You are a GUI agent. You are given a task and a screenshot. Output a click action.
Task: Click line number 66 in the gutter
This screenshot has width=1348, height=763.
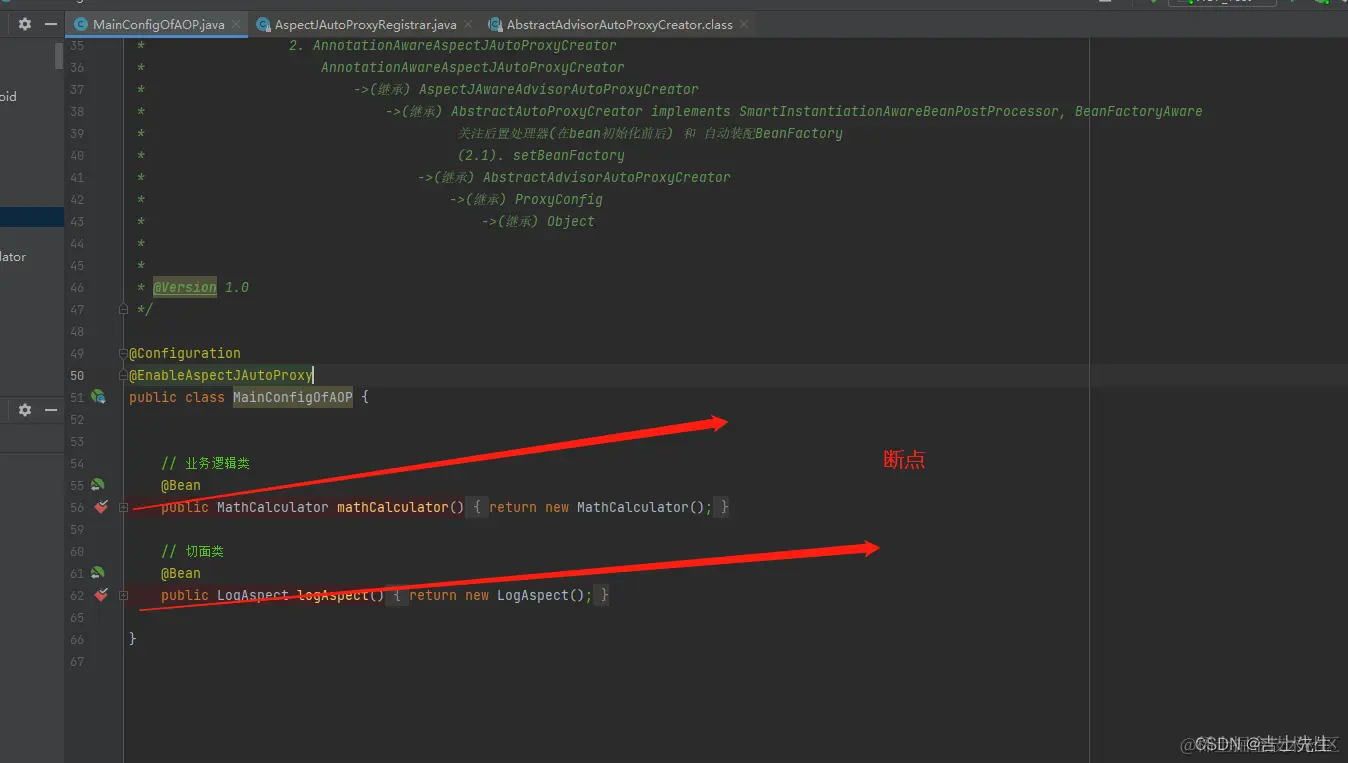click(77, 639)
